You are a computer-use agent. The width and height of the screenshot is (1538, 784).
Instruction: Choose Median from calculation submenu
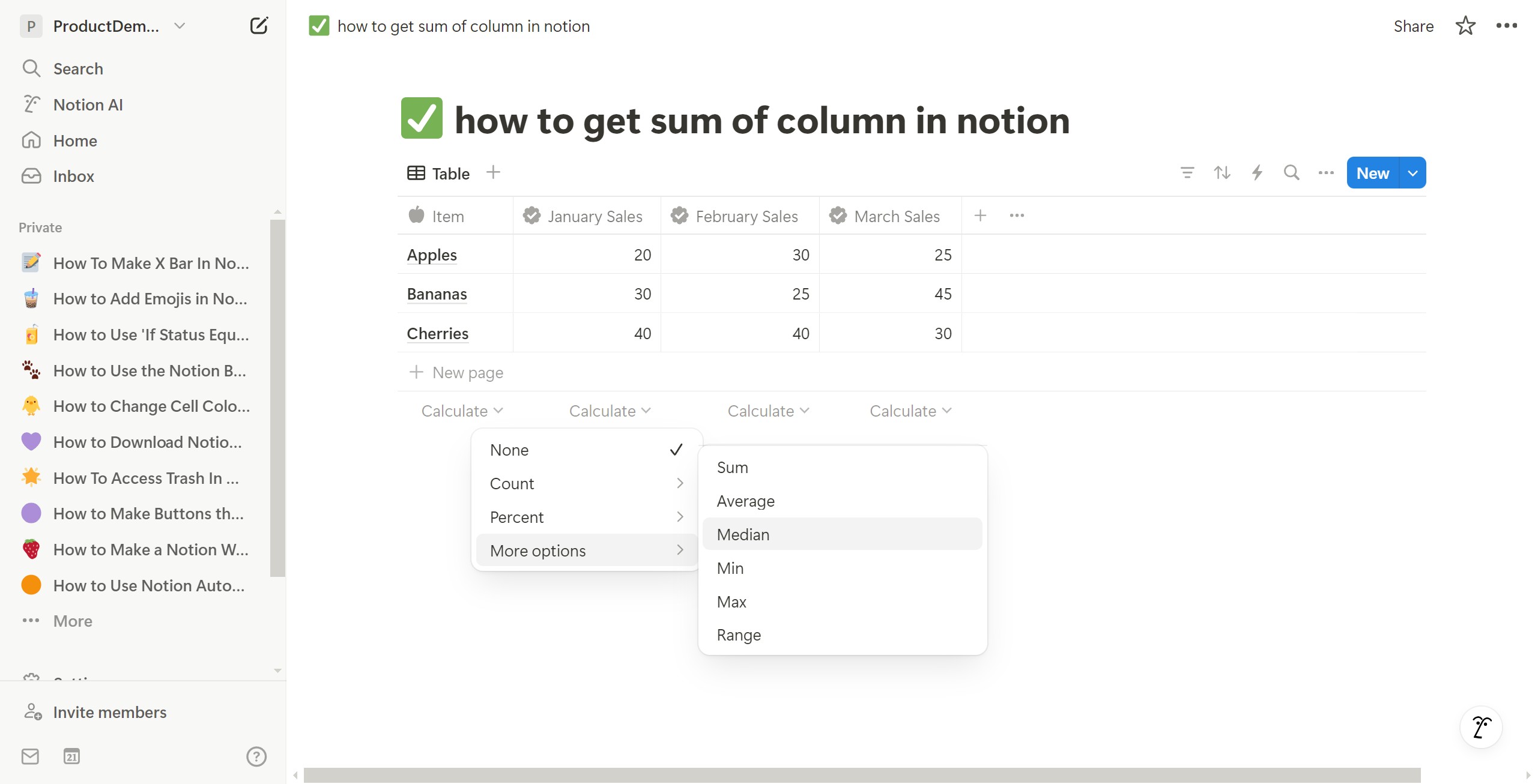tap(842, 534)
